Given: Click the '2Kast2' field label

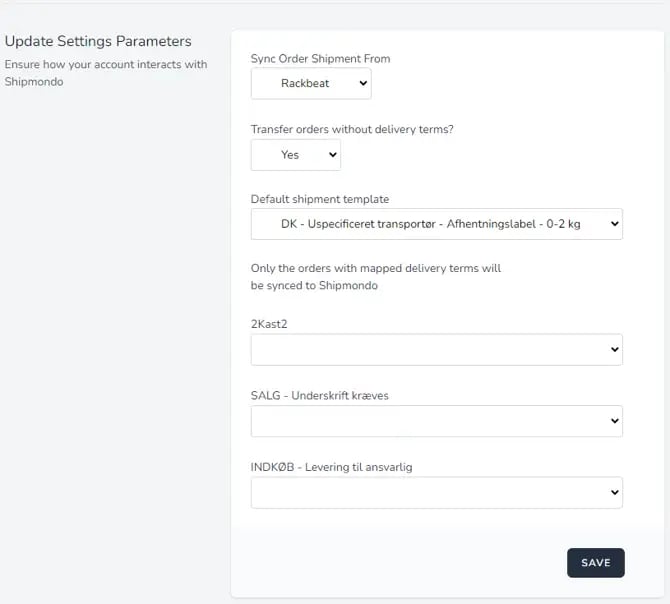Looking at the screenshot, I should (268, 324).
